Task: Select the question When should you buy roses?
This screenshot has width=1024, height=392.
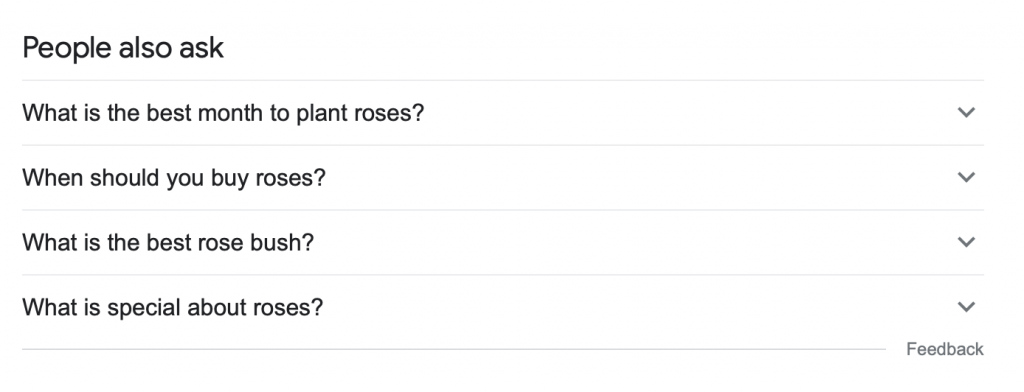Action: [174, 178]
